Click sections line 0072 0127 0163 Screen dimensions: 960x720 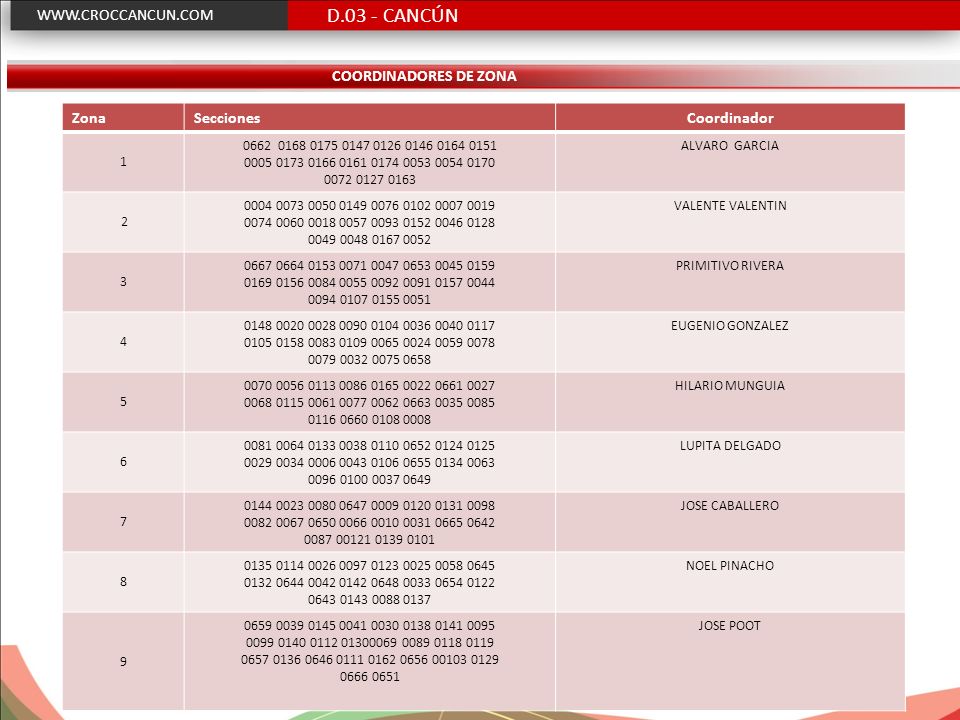pos(370,180)
